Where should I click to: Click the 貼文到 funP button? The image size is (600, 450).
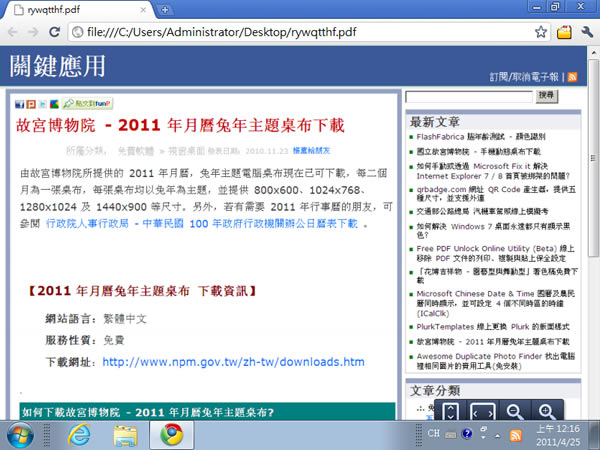coord(87,103)
